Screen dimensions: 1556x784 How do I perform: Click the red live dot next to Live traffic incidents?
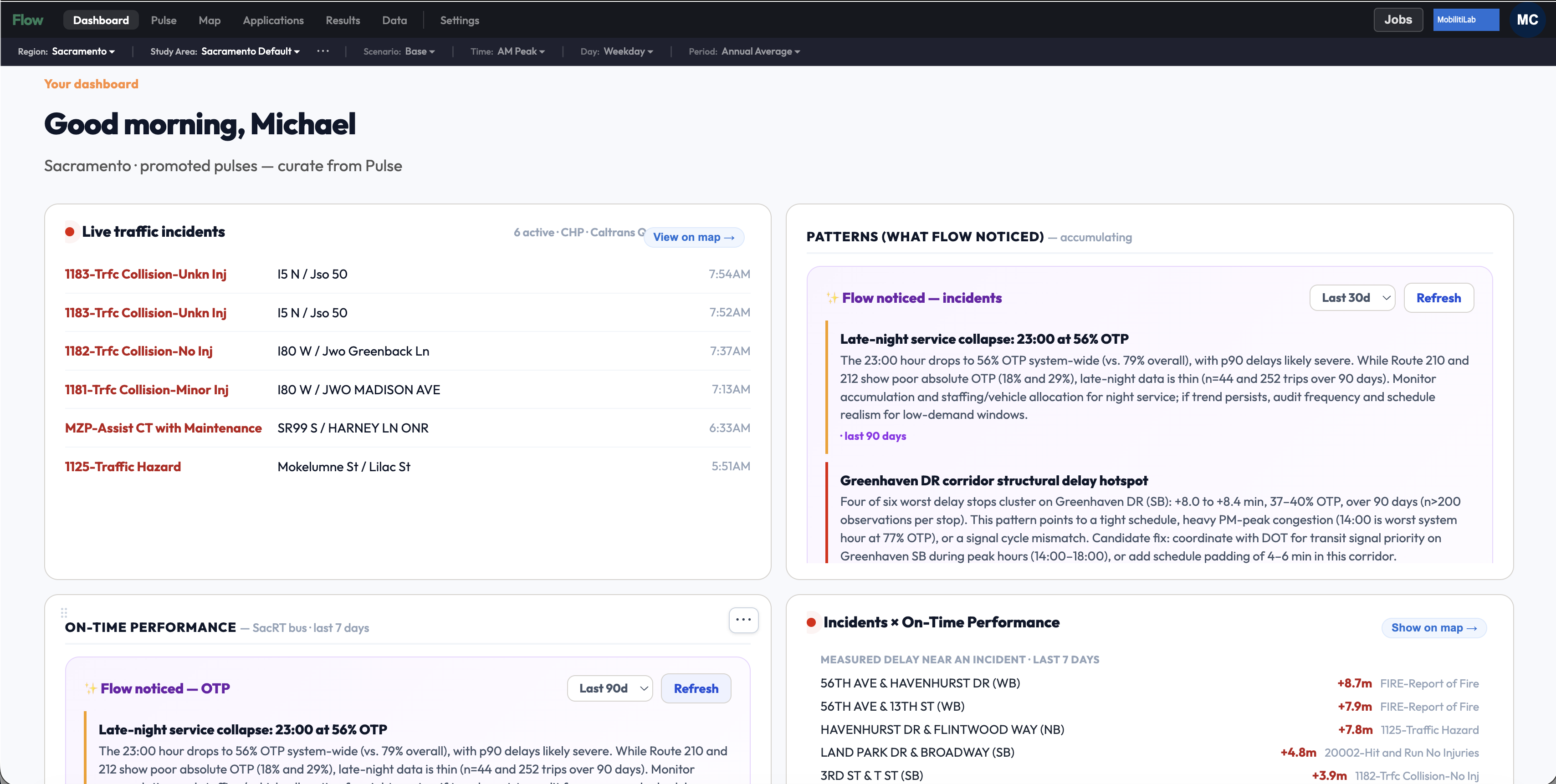[69, 232]
